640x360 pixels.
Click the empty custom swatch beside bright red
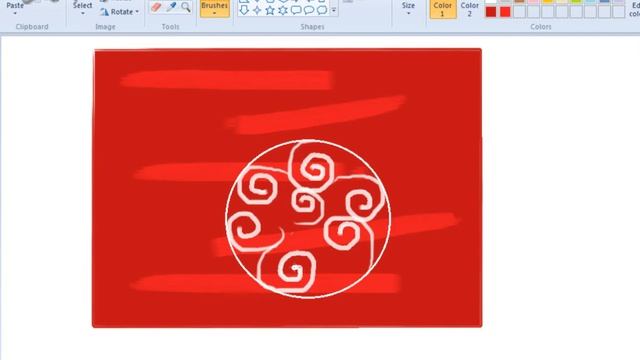click(520, 12)
